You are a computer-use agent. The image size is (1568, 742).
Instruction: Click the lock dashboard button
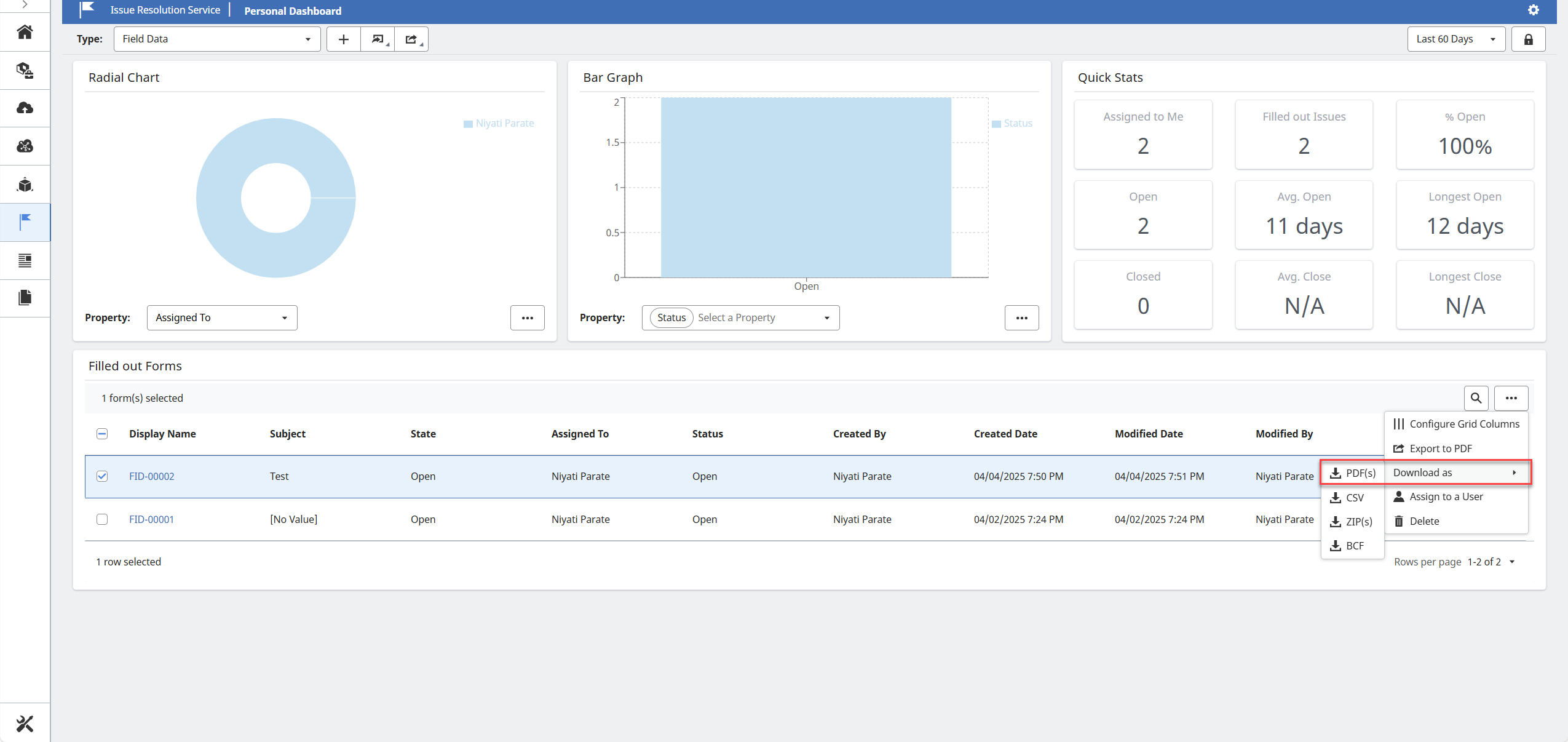pos(1529,39)
